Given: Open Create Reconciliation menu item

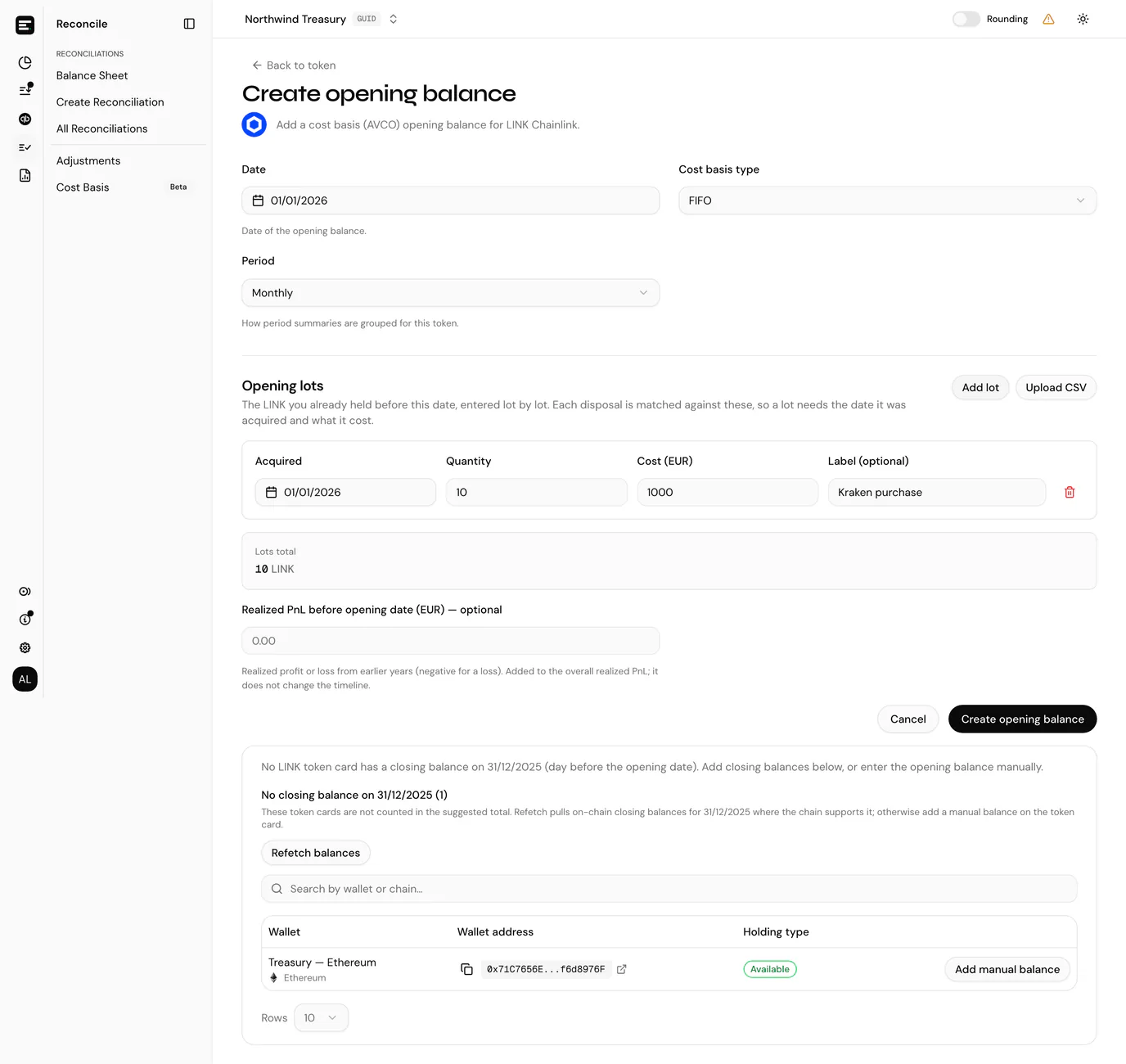Looking at the screenshot, I should pyautogui.click(x=110, y=102).
